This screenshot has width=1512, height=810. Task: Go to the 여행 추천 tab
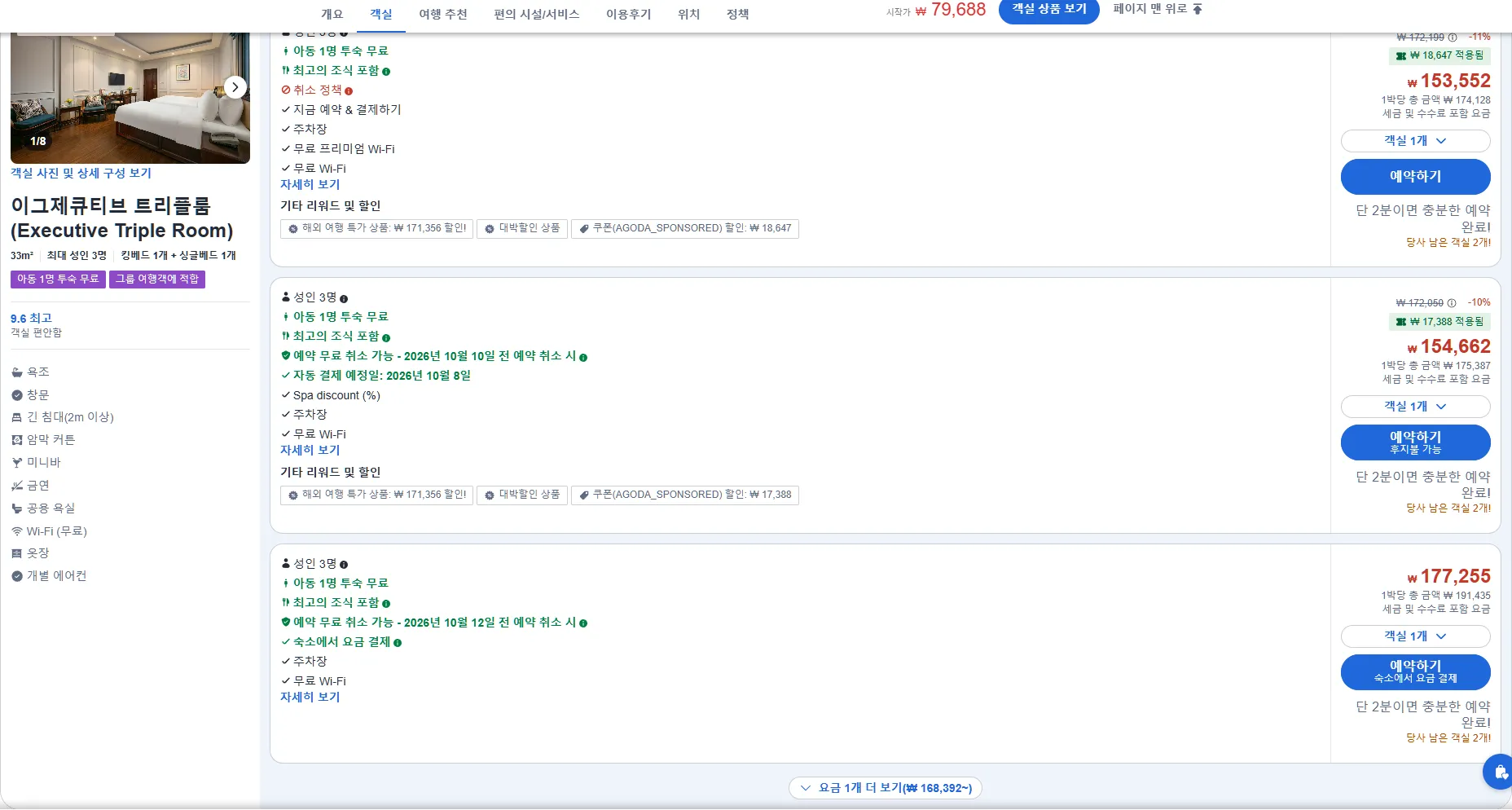click(443, 14)
